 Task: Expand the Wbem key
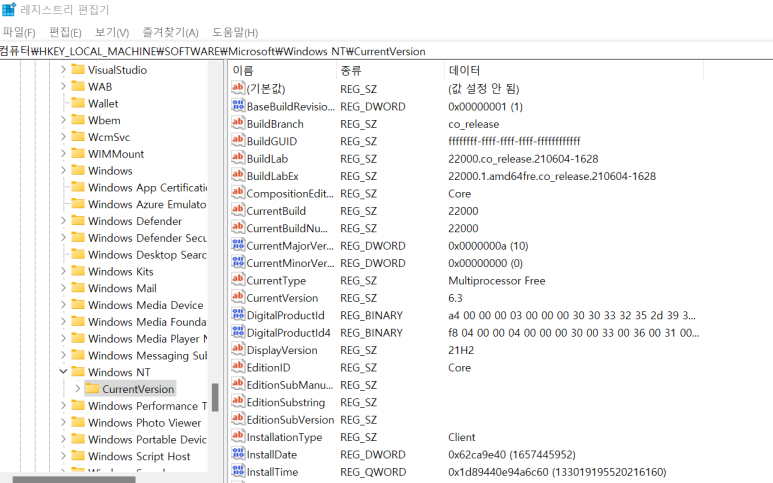click(63, 120)
